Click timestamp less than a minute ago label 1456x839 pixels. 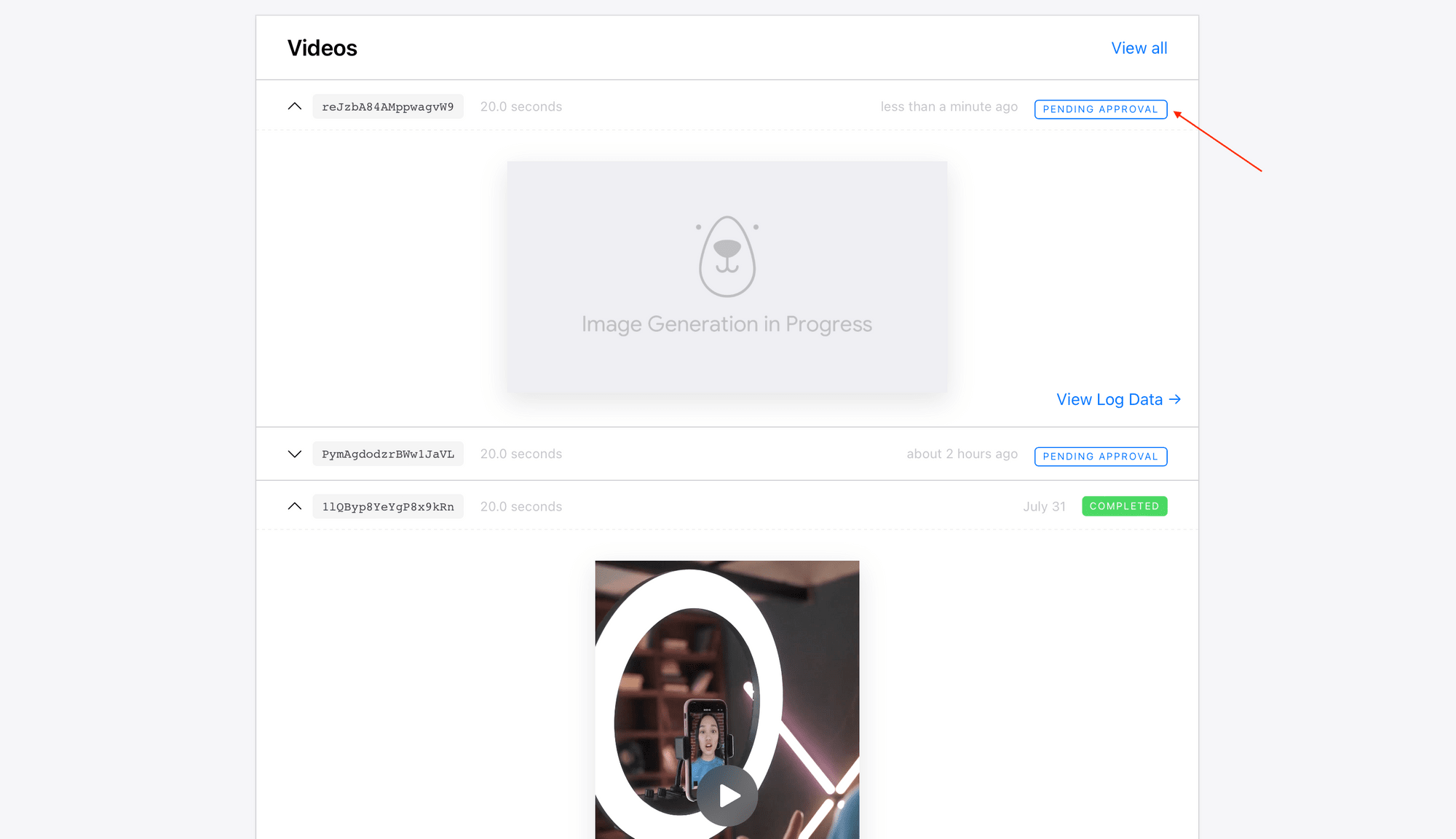point(948,106)
